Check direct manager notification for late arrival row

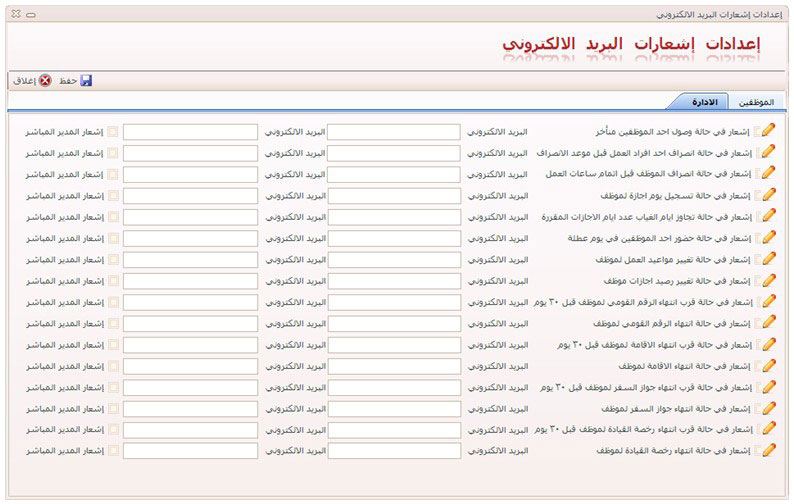coord(112,132)
